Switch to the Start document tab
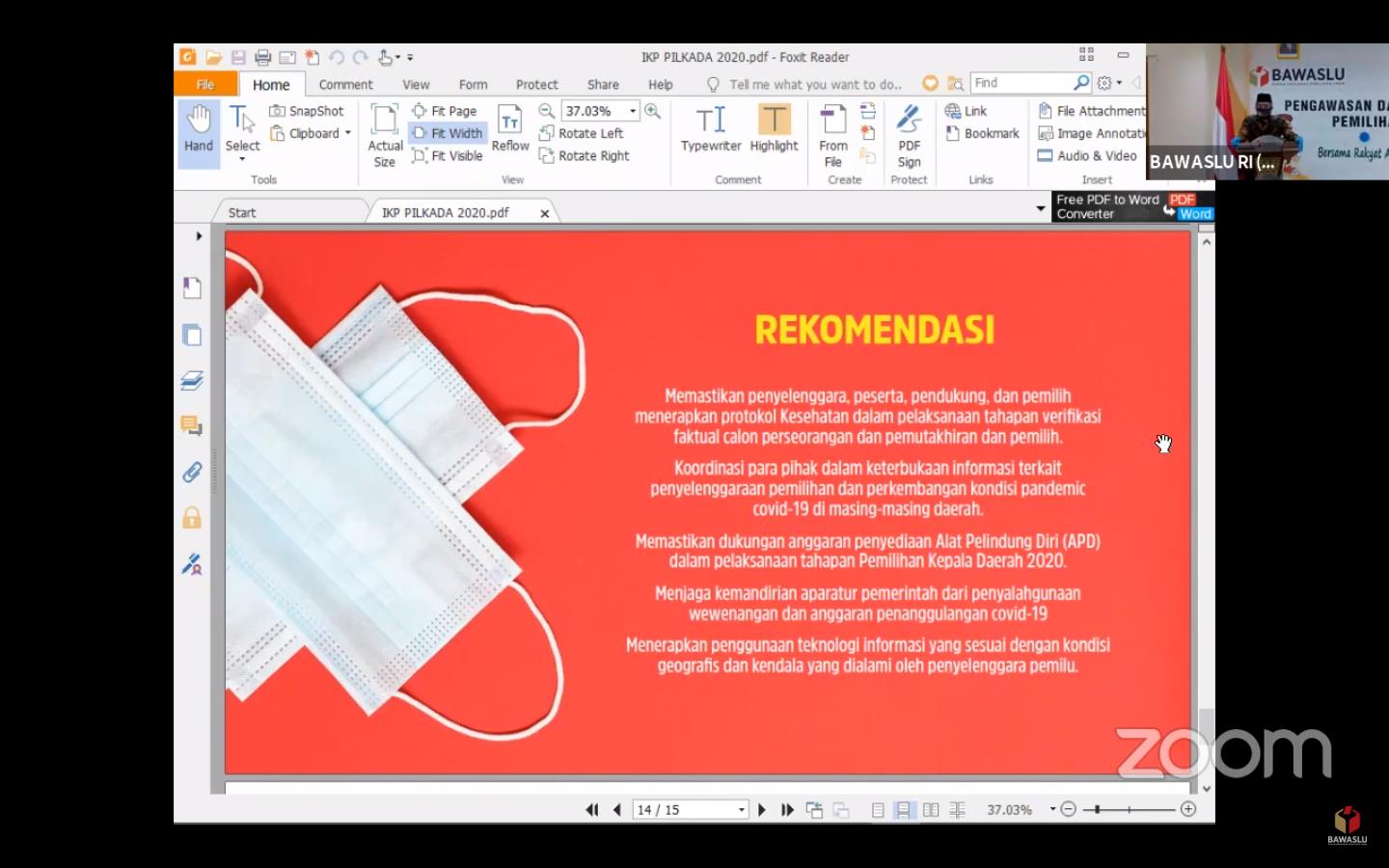1389x868 pixels. pos(242,212)
